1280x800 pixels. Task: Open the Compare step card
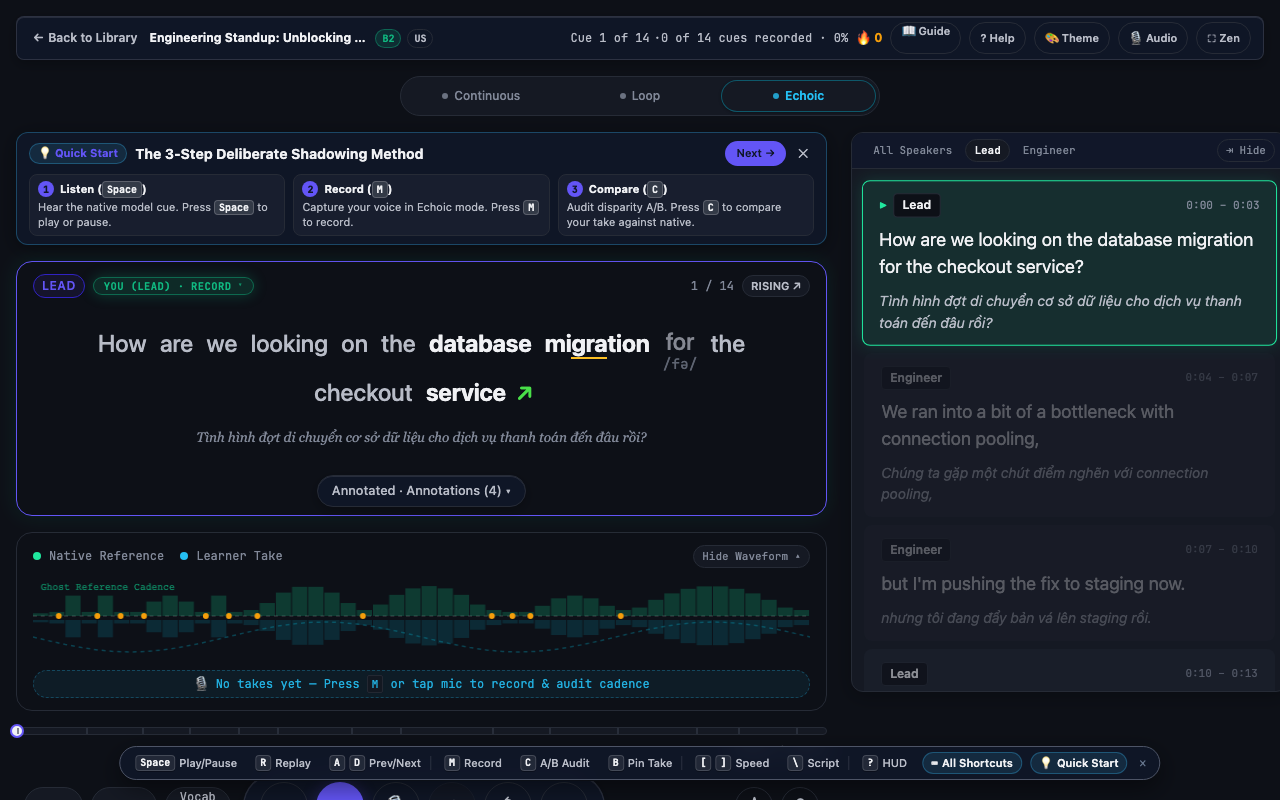[x=686, y=205]
